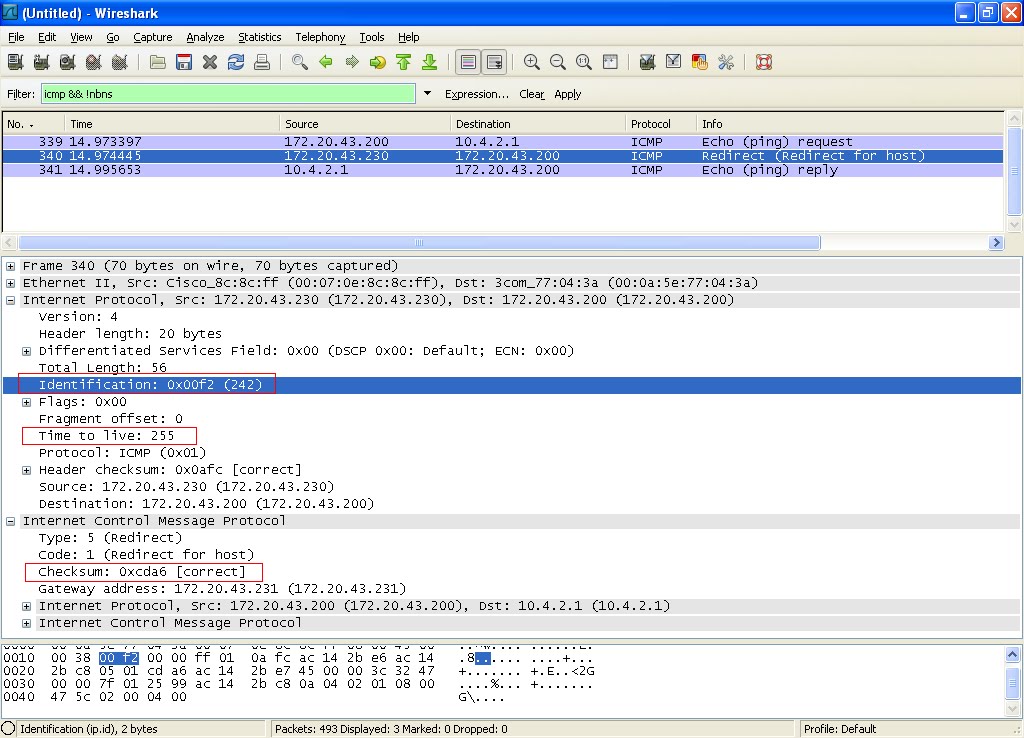Open preferences tools icon
The height and width of the screenshot is (738, 1024).
click(x=726, y=62)
